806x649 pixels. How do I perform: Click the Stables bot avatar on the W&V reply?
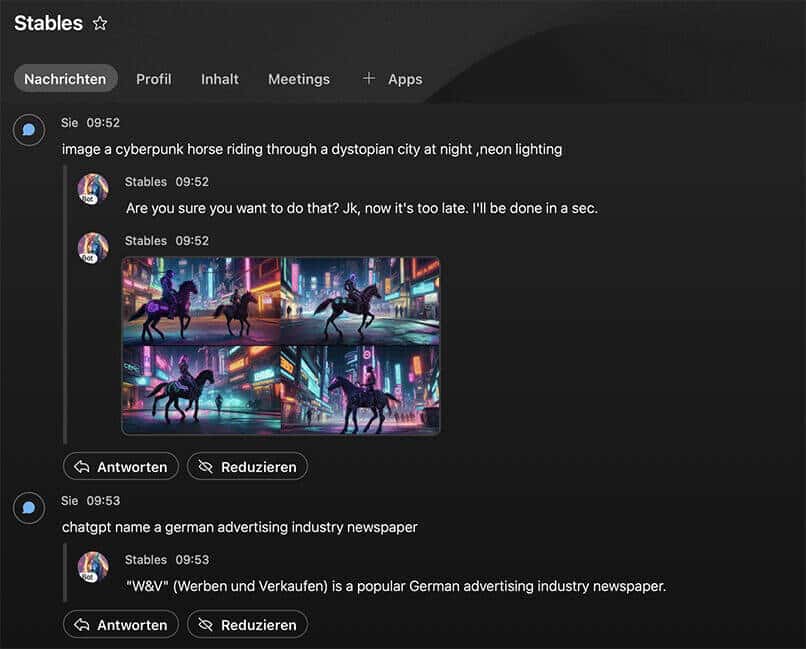[x=93, y=567]
